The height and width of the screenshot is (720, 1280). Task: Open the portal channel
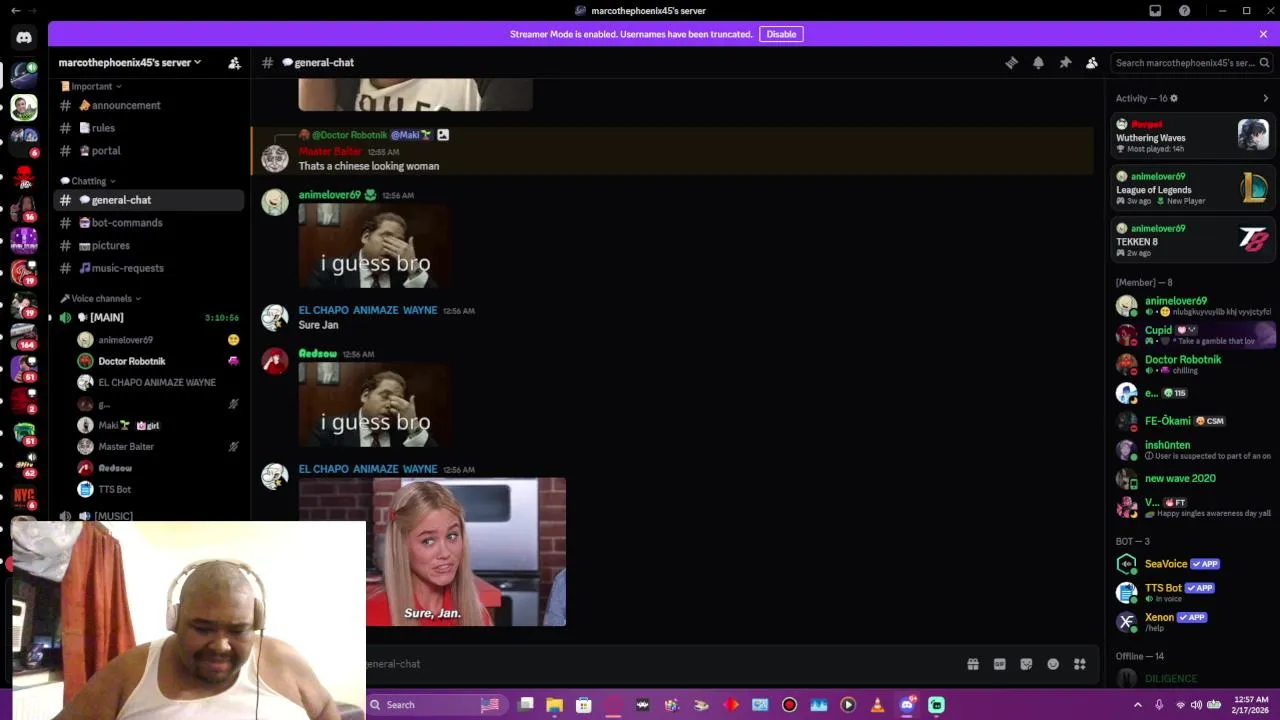pyautogui.click(x=148, y=151)
